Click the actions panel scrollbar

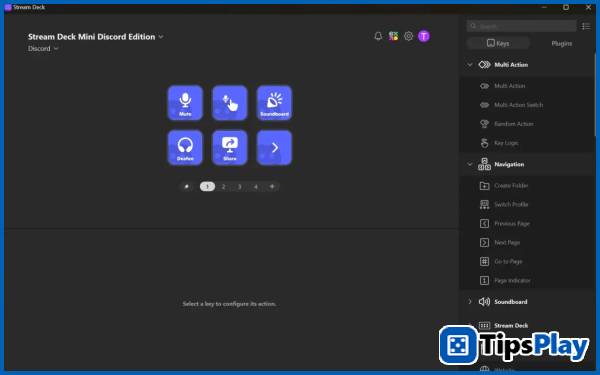pyautogui.click(x=595, y=96)
